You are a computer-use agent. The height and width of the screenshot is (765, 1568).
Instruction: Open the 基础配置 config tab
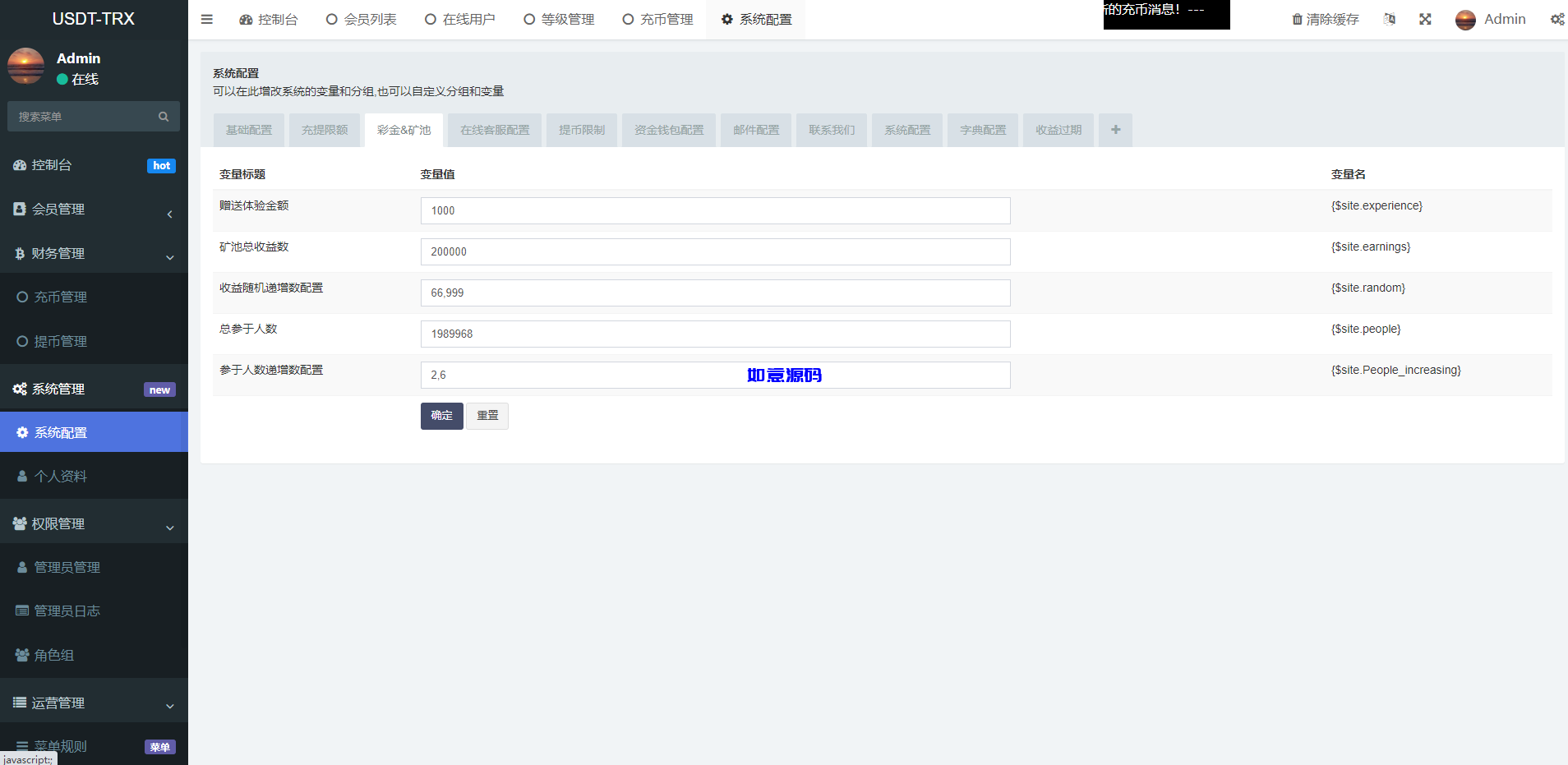249,130
